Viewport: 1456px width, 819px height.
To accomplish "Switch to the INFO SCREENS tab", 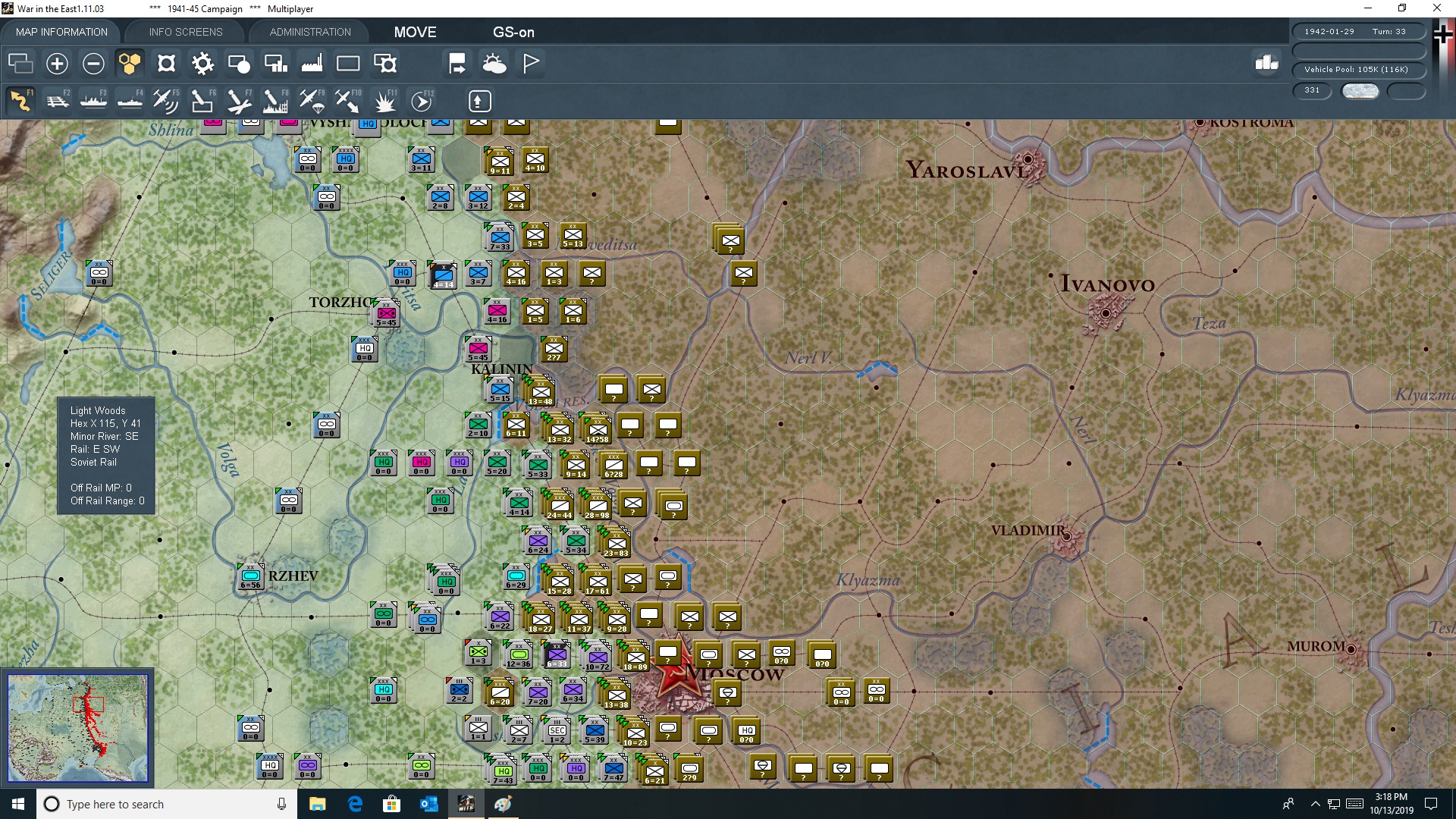I will tap(185, 32).
